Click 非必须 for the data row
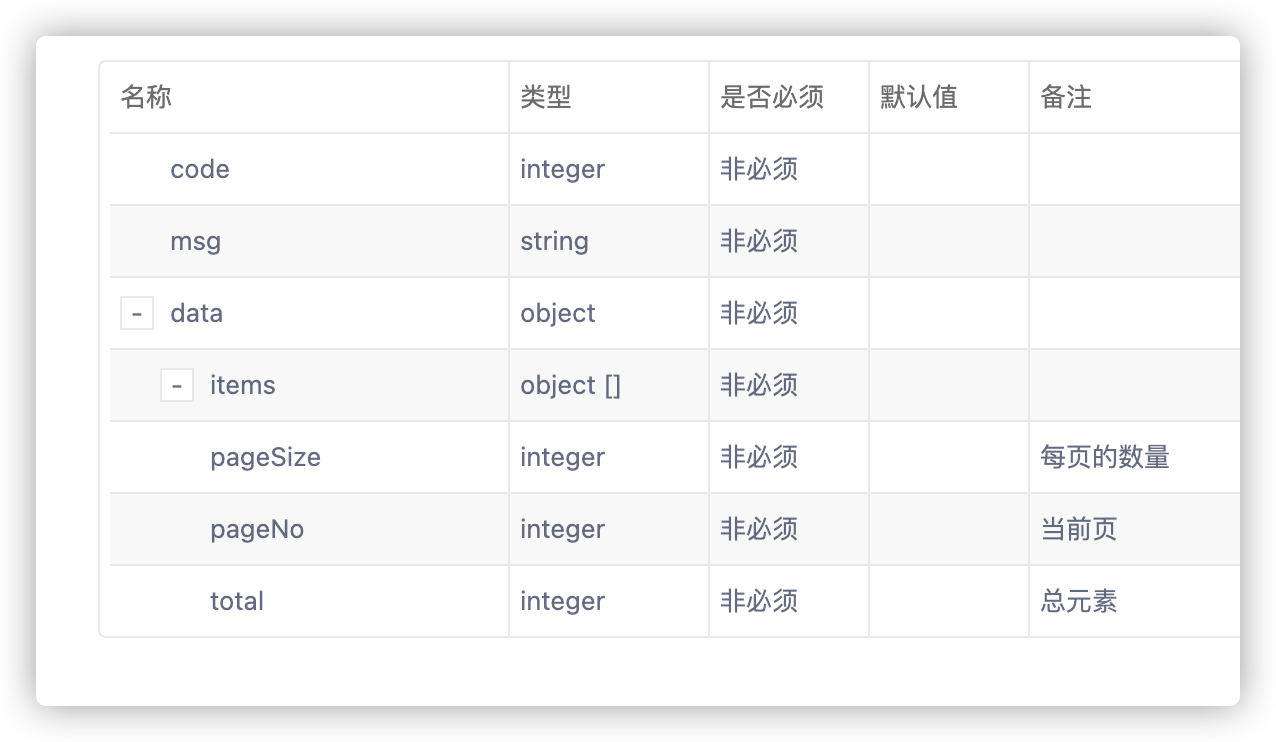Viewport: 1276px width, 742px height. [758, 313]
